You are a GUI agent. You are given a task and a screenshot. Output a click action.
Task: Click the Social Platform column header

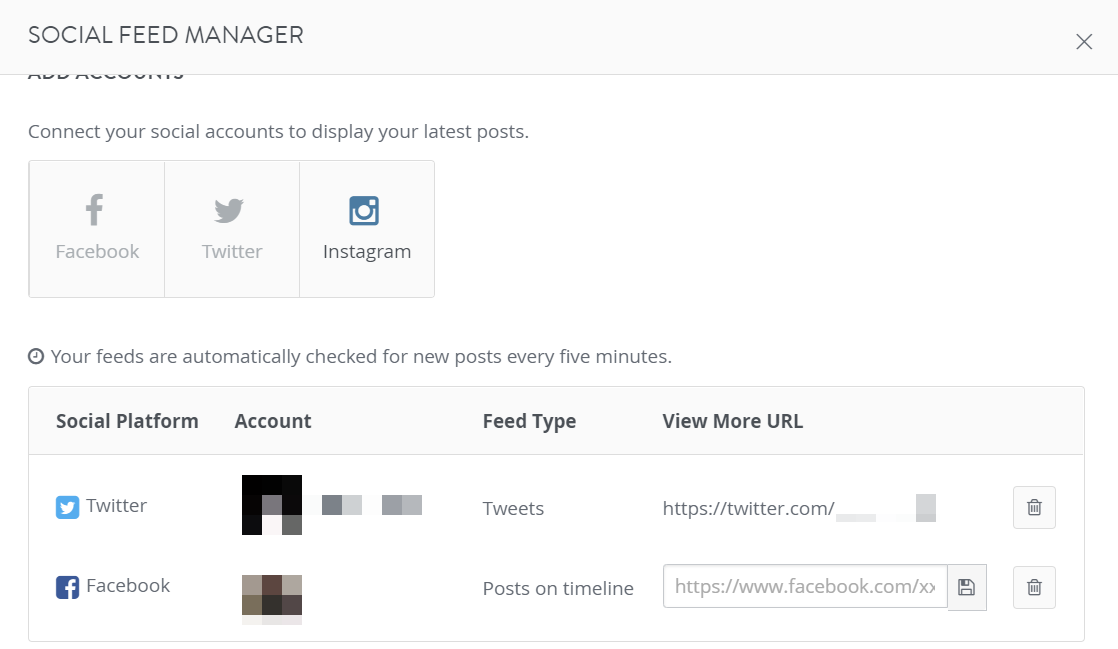pyautogui.click(x=127, y=421)
